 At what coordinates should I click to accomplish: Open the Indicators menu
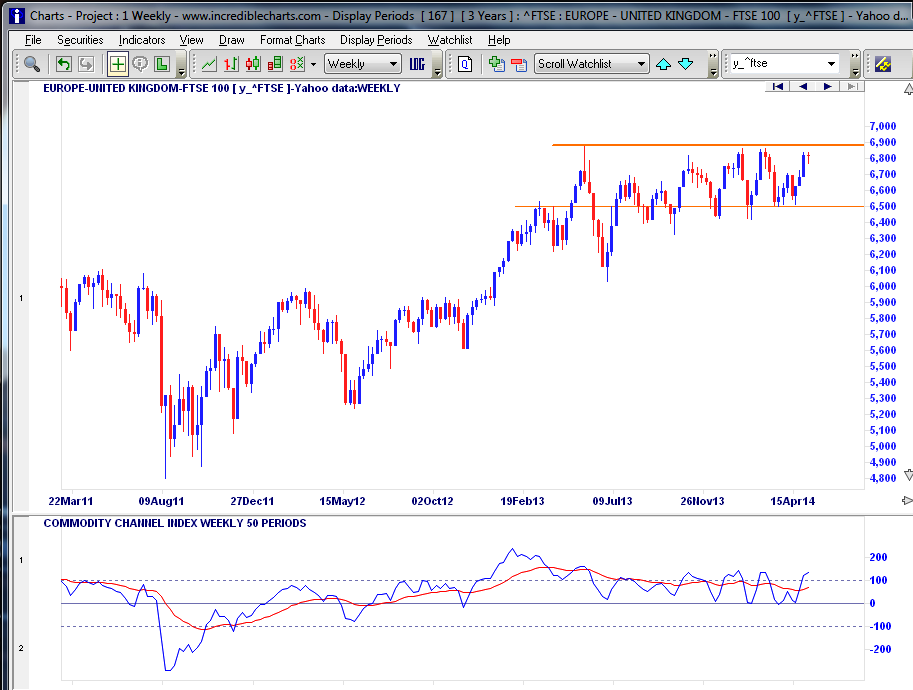[x=142, y=40]
